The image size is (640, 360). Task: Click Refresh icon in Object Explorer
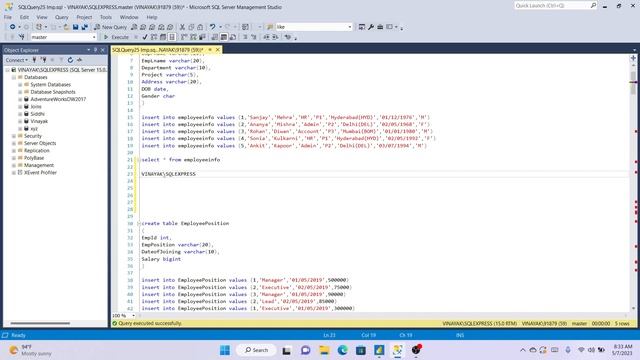[x=70, y=60]
